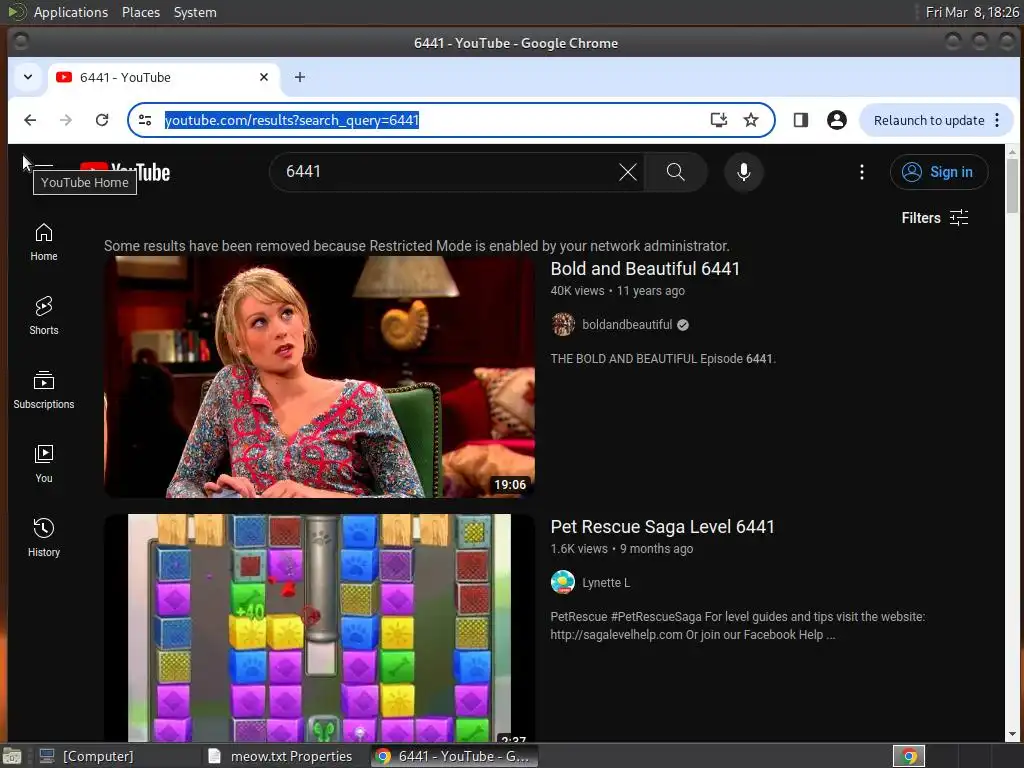Open the You section in sidebar

click(x=44, y=464)
